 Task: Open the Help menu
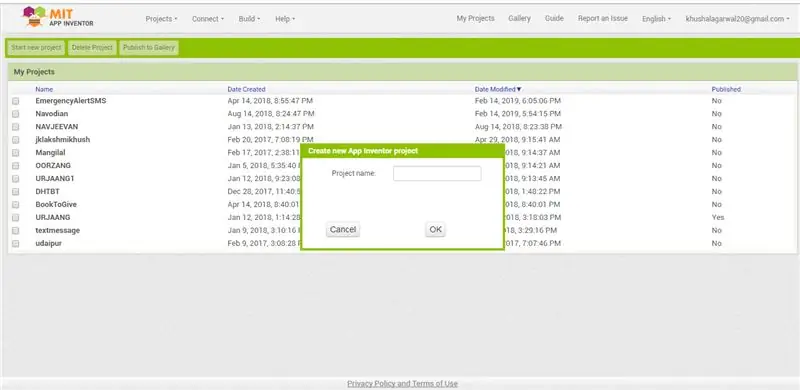click(x=285, y=19)
